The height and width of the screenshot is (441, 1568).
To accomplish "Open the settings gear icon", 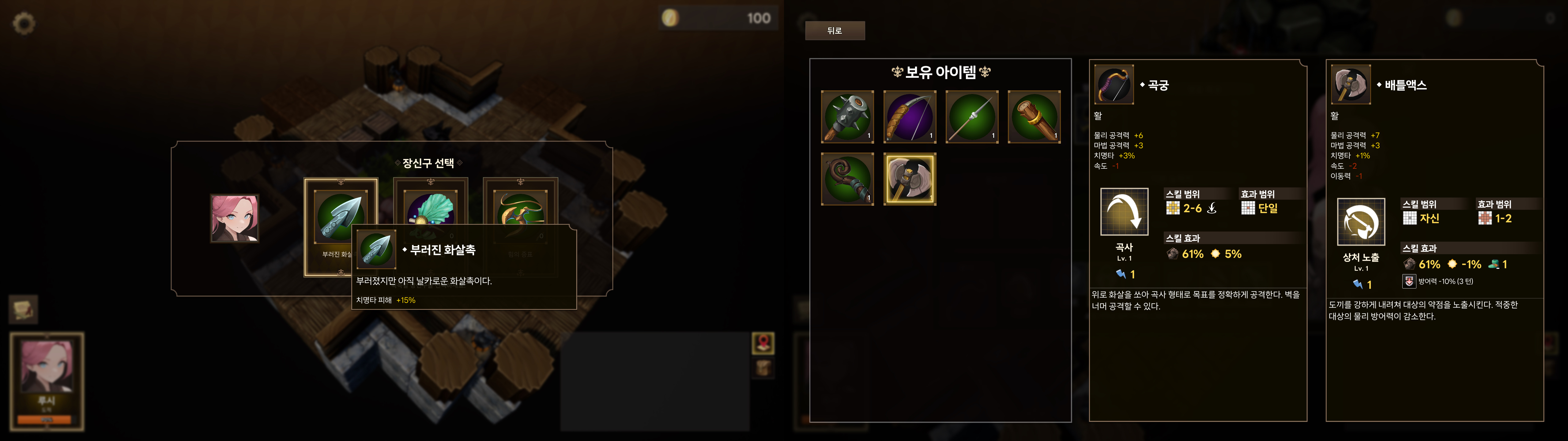I will pyautogui.click(x=24, y=23).
